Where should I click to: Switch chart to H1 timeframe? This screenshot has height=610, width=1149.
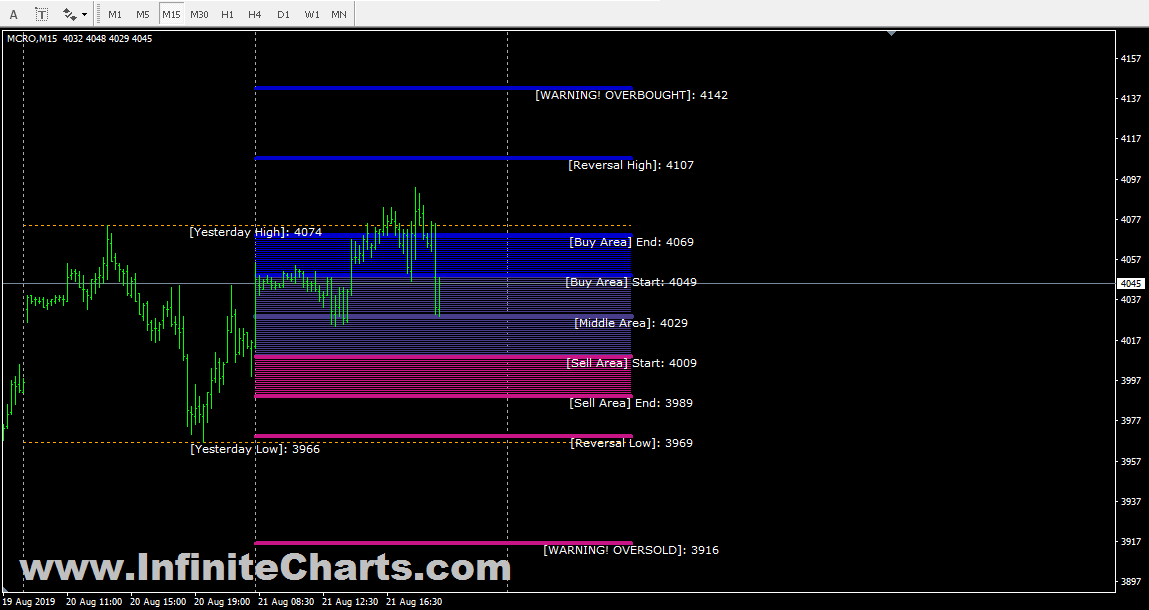click(x=226, y=14)
